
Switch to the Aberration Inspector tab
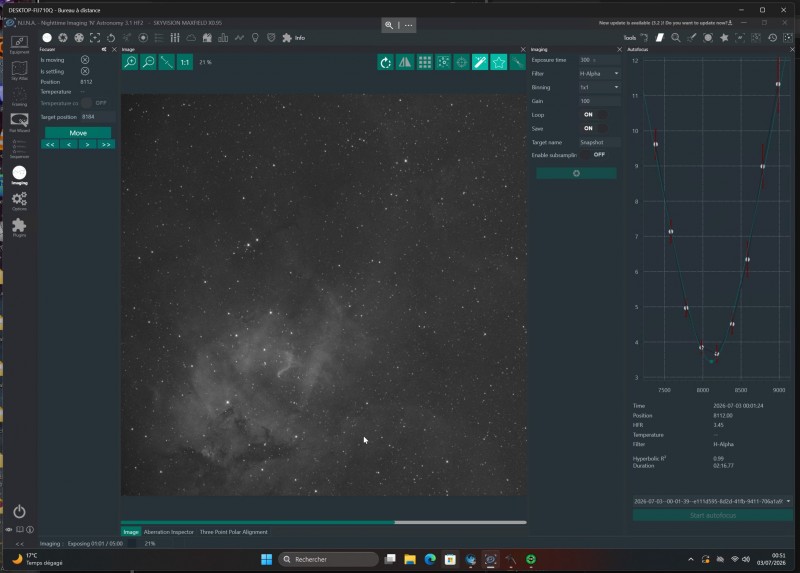click(168, 532)
